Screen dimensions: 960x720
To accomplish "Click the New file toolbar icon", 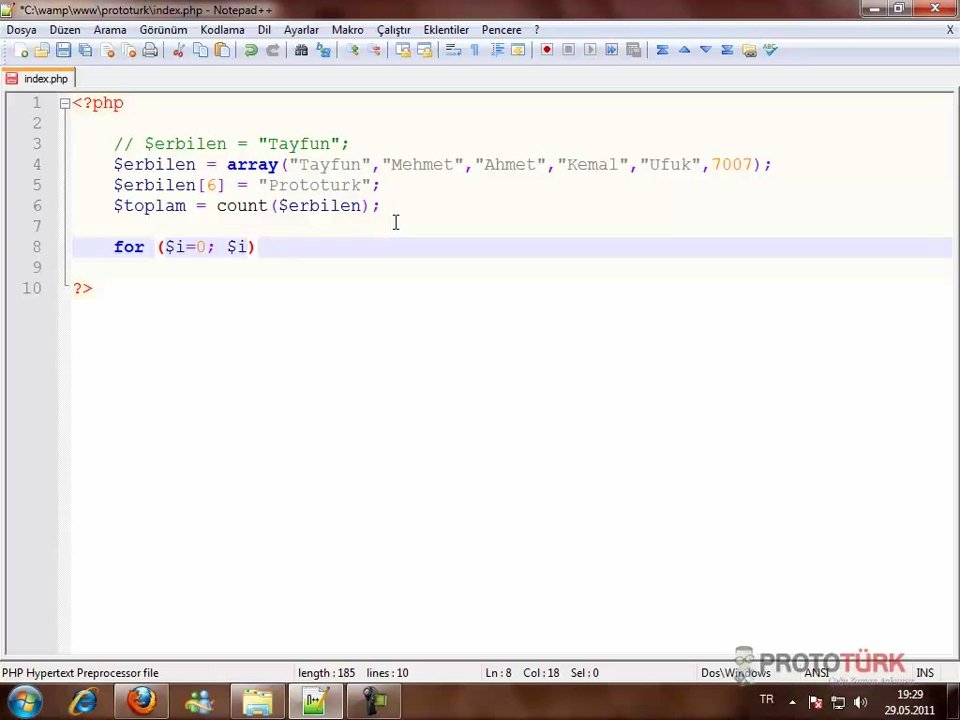I will (20, 50).
